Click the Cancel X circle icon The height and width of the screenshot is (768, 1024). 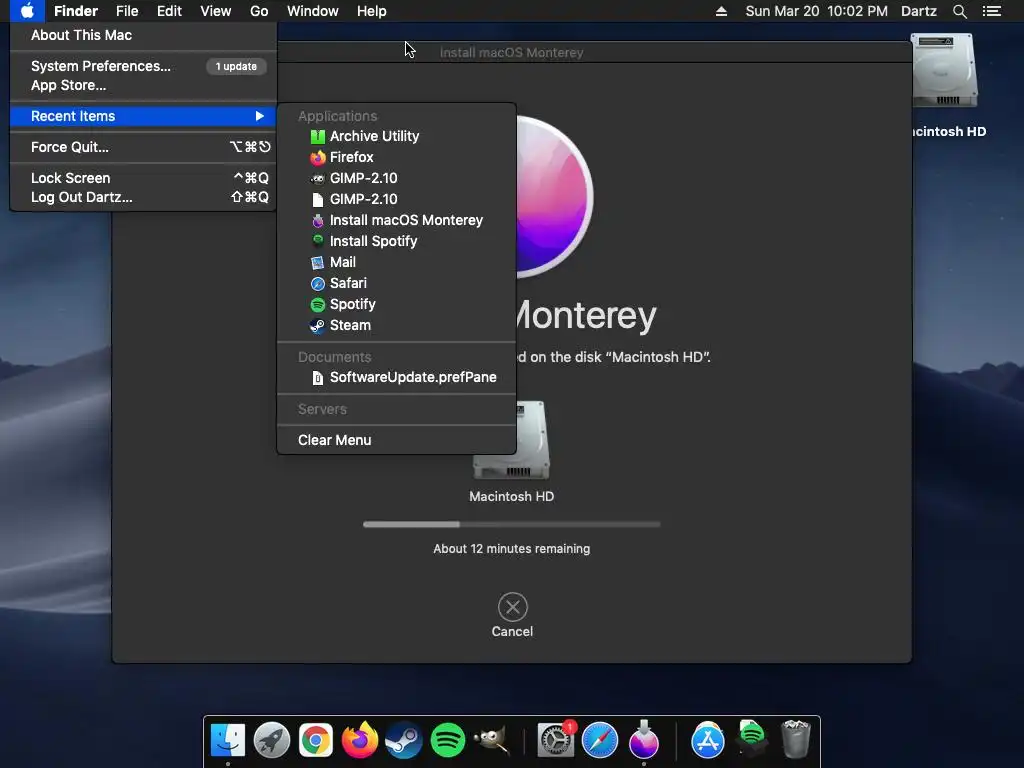(513, 607)
